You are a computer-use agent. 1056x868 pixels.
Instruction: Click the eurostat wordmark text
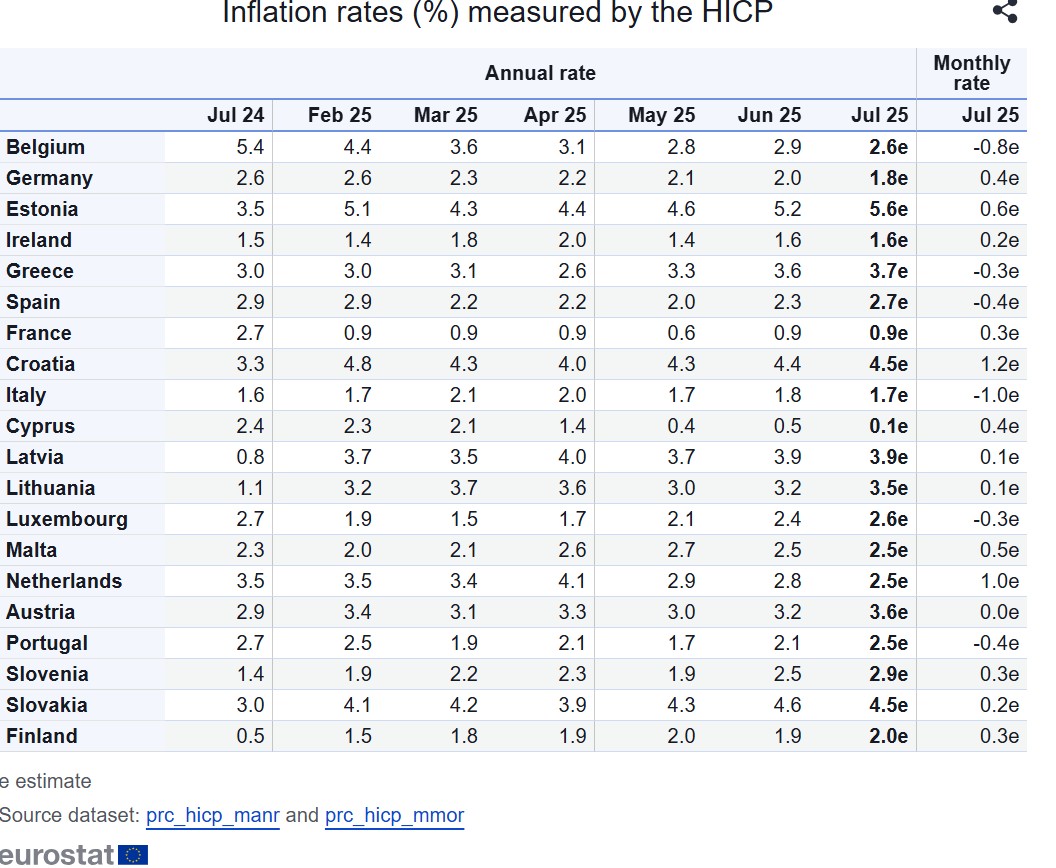[57, 855]
